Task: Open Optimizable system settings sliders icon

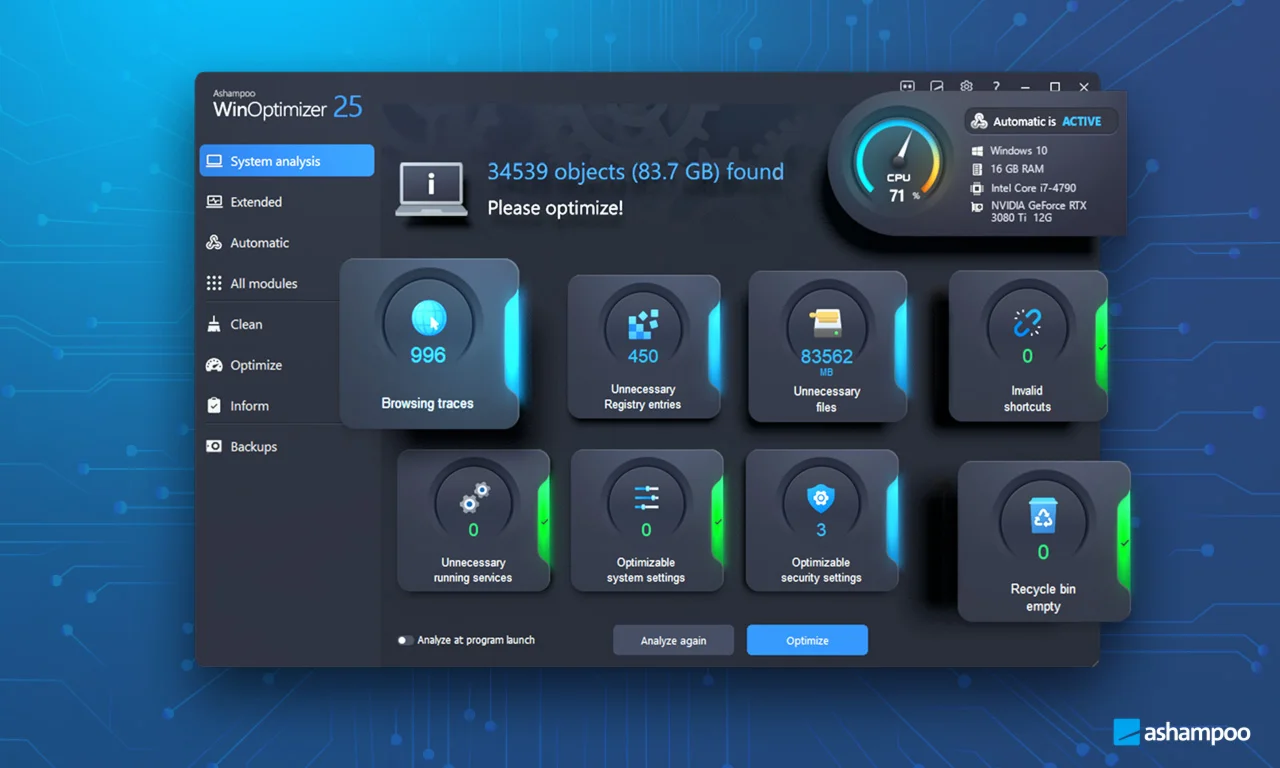Action: (646, 497)
